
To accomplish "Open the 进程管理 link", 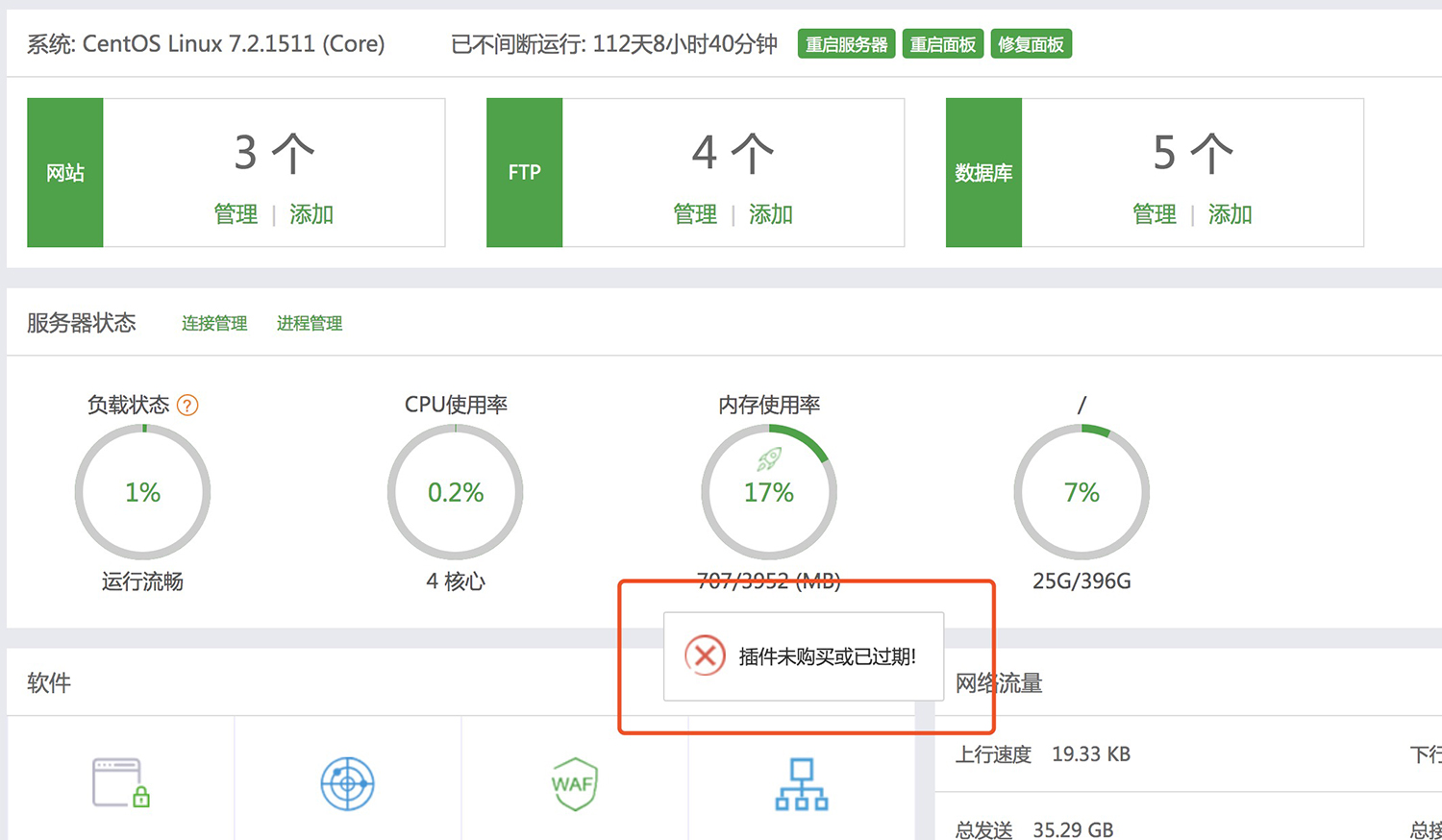I will pos(310,324).
